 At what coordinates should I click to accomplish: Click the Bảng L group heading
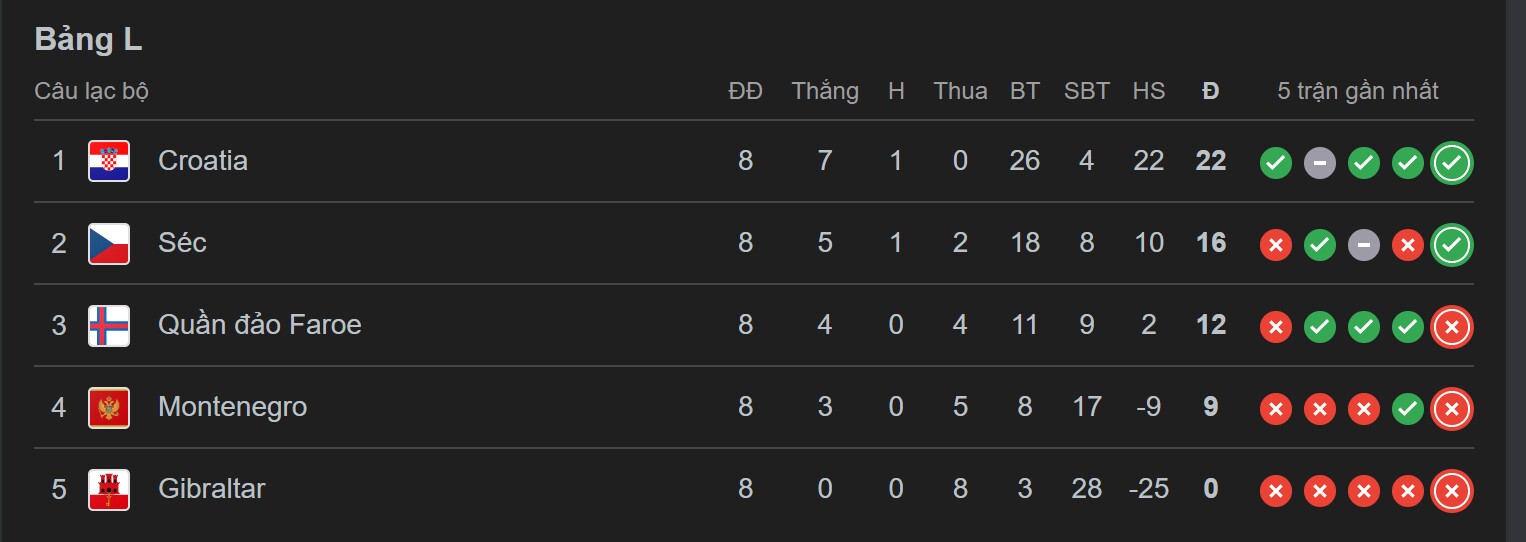[88, 39]
